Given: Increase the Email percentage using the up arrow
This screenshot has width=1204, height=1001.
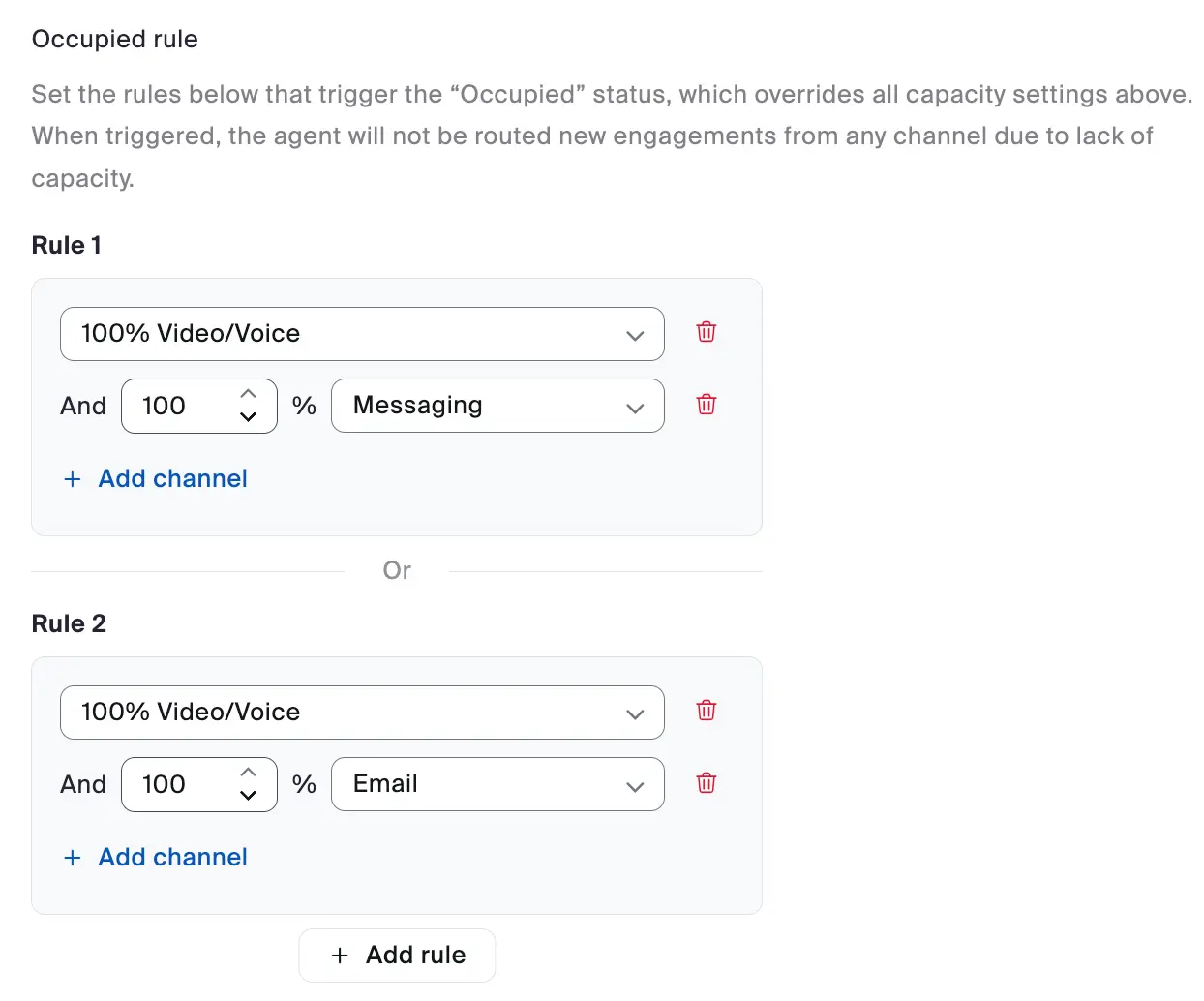Looking at the screenshot, I should pos(248,773).
